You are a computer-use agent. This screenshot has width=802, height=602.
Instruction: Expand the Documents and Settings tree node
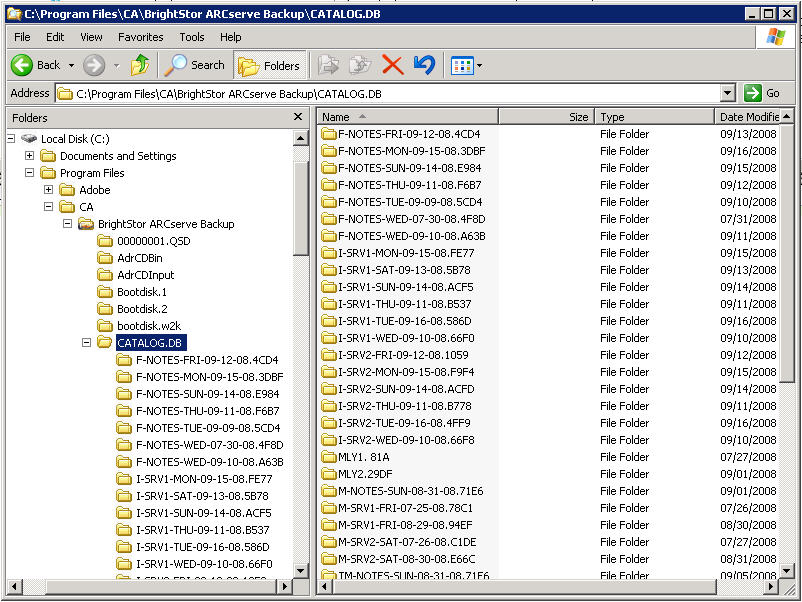point(30,156)
